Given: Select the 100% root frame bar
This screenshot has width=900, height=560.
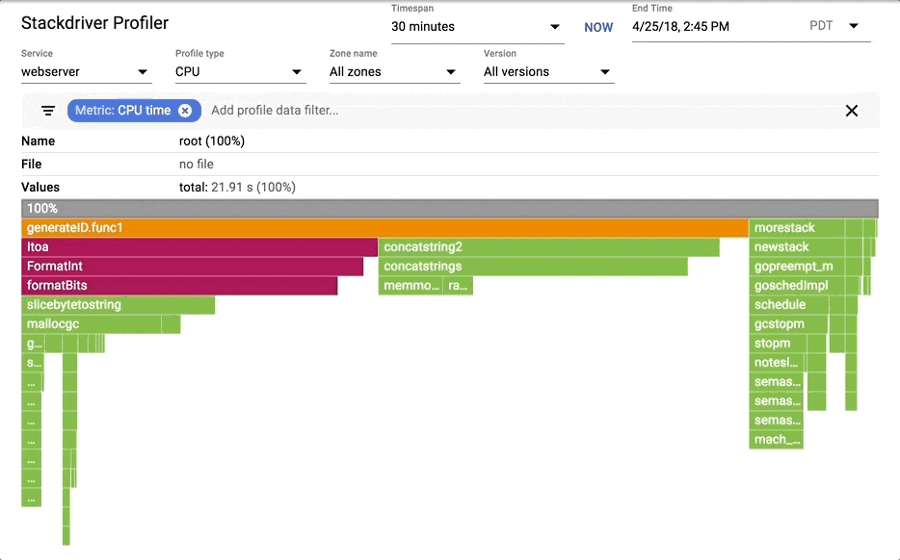Looking at the screenshot, I should (450, 209).
